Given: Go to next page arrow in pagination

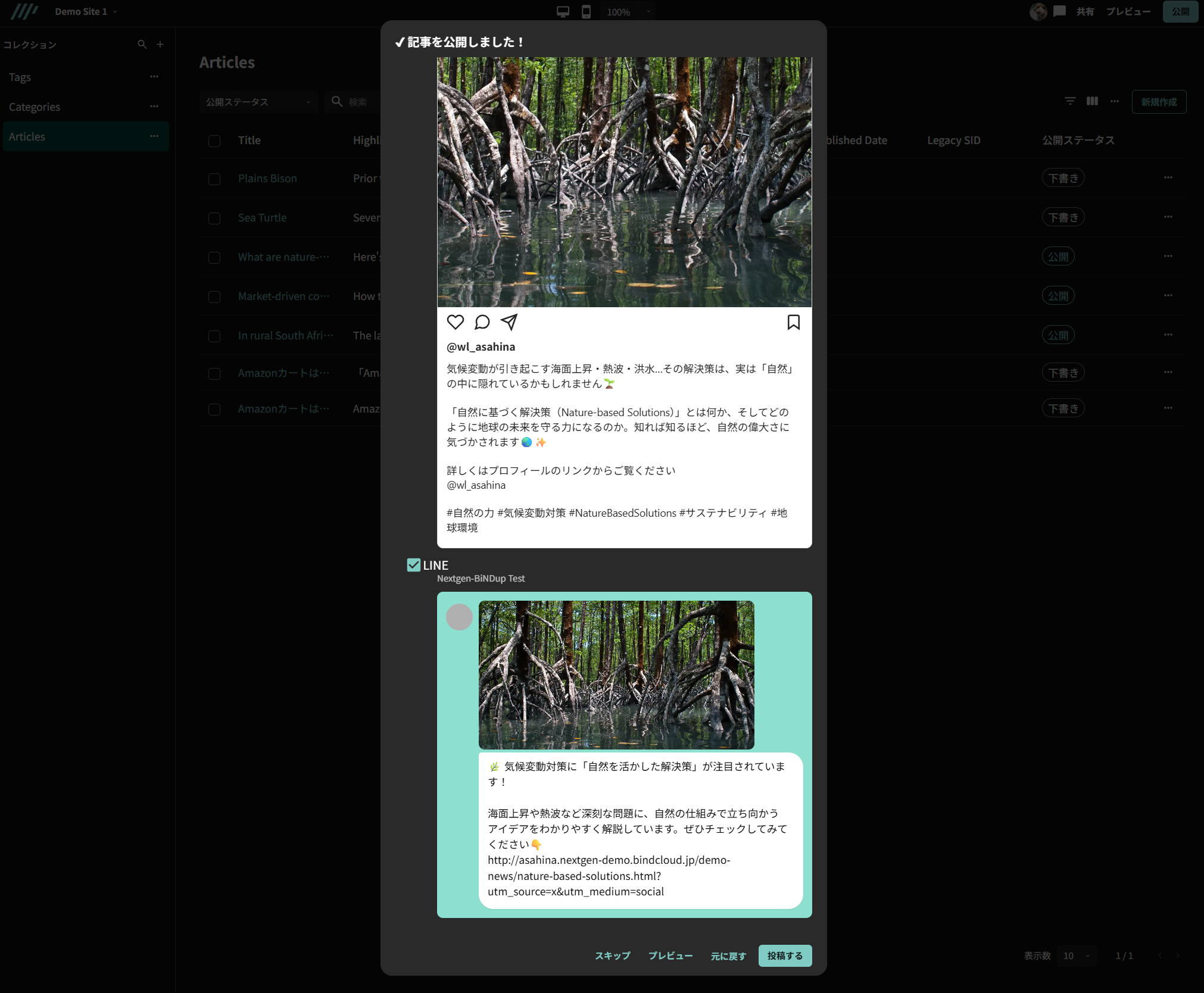Looking at the screenshot, I should [x=1178, y=955].
